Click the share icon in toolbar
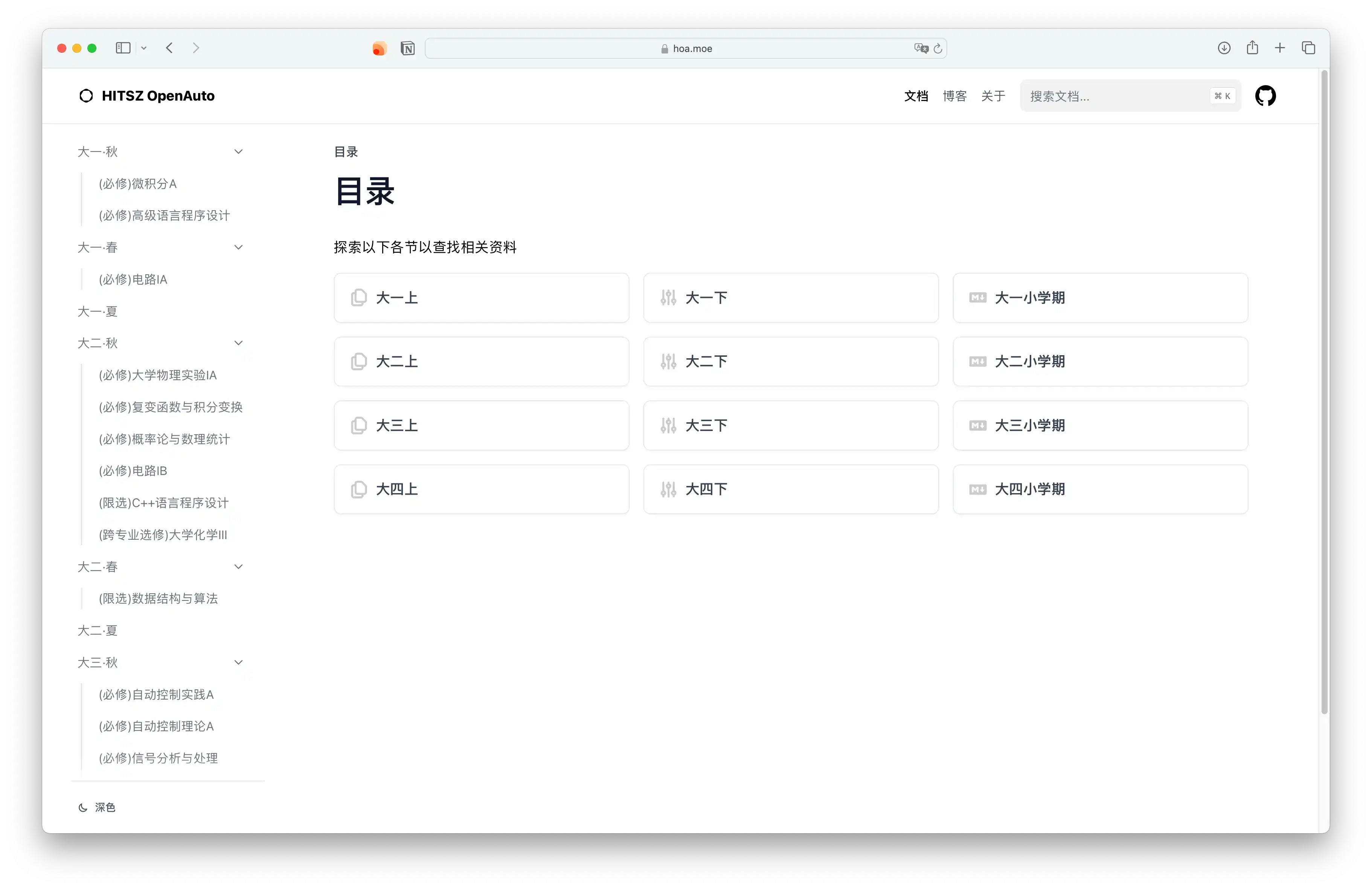The image size is (1372, 889). (x=1252, y=48)
